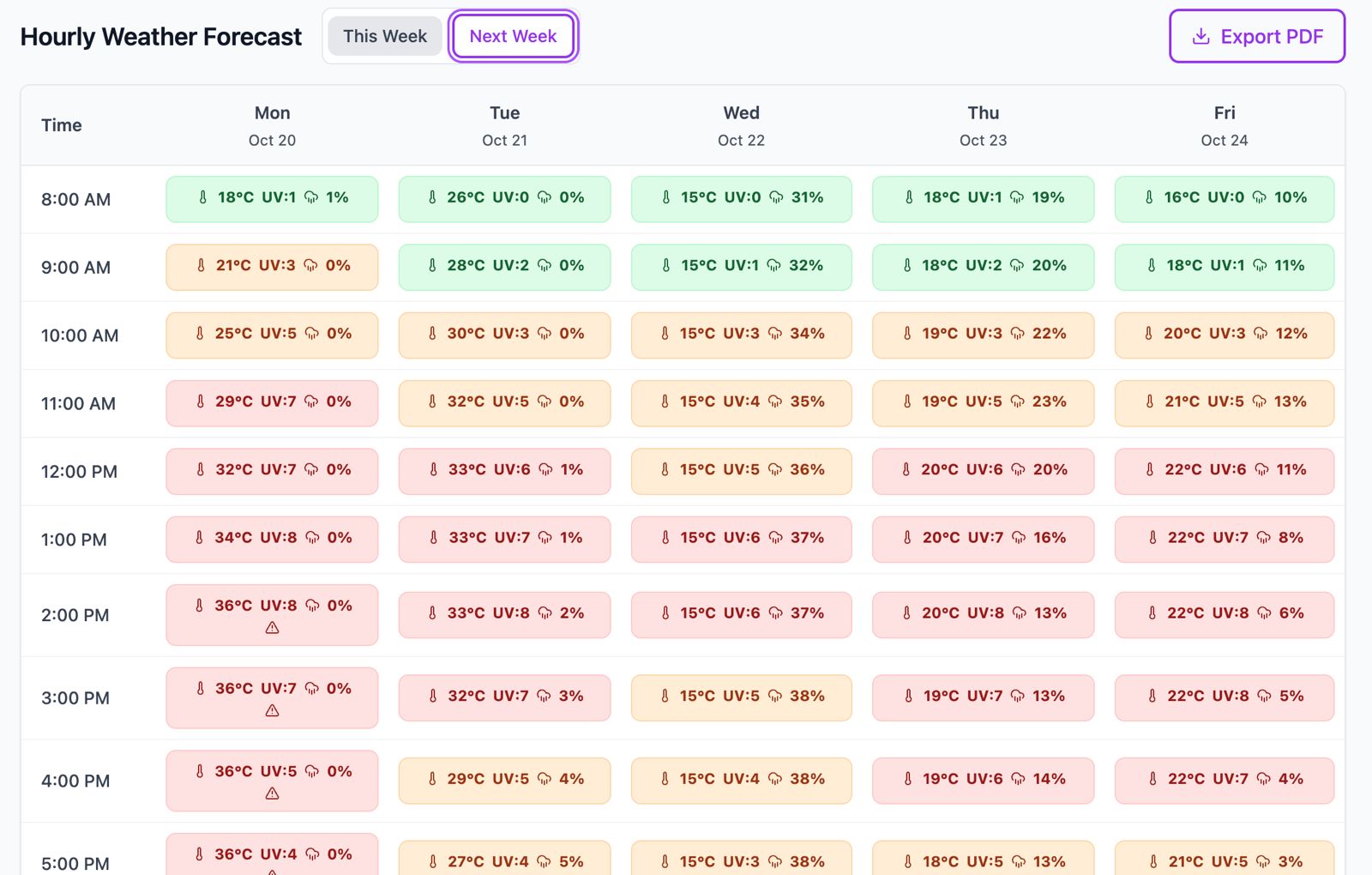
Task: Click the Thursday 3:00 PM forecast cell
Action: pyautogui.click(x=983, y=697)
